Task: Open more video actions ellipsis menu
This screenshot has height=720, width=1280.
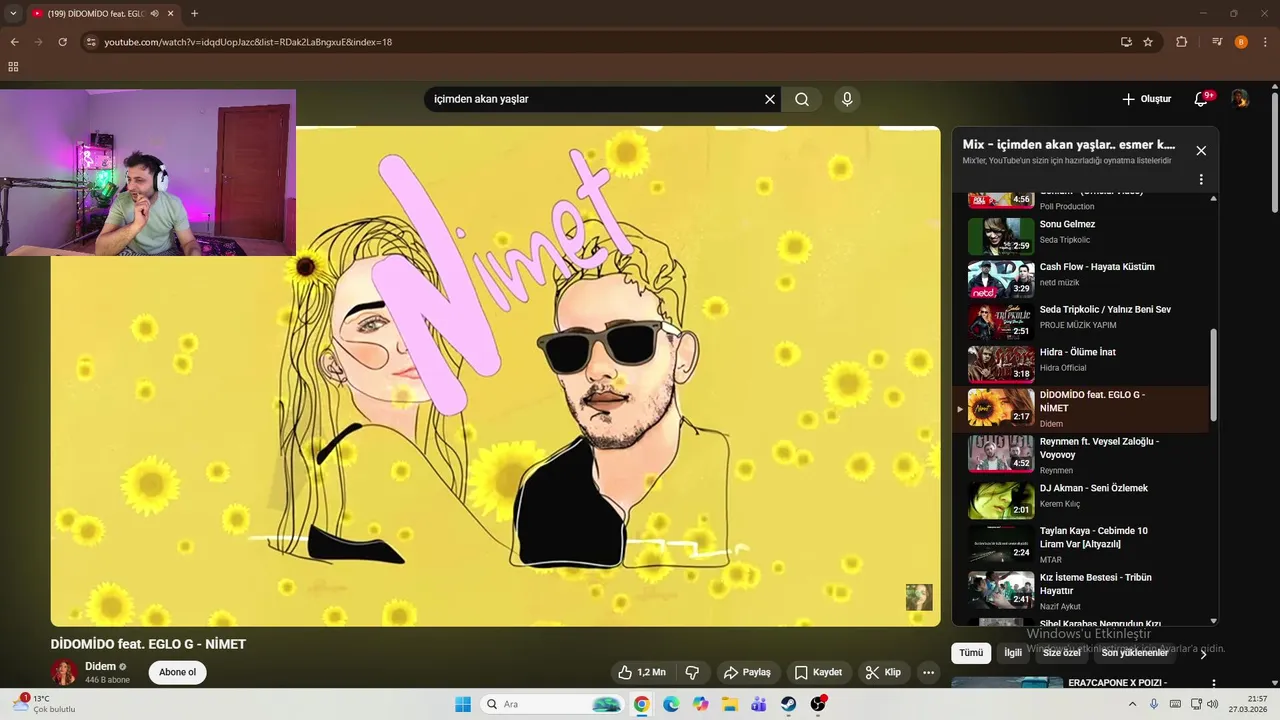Action: [x=928, y=672]
